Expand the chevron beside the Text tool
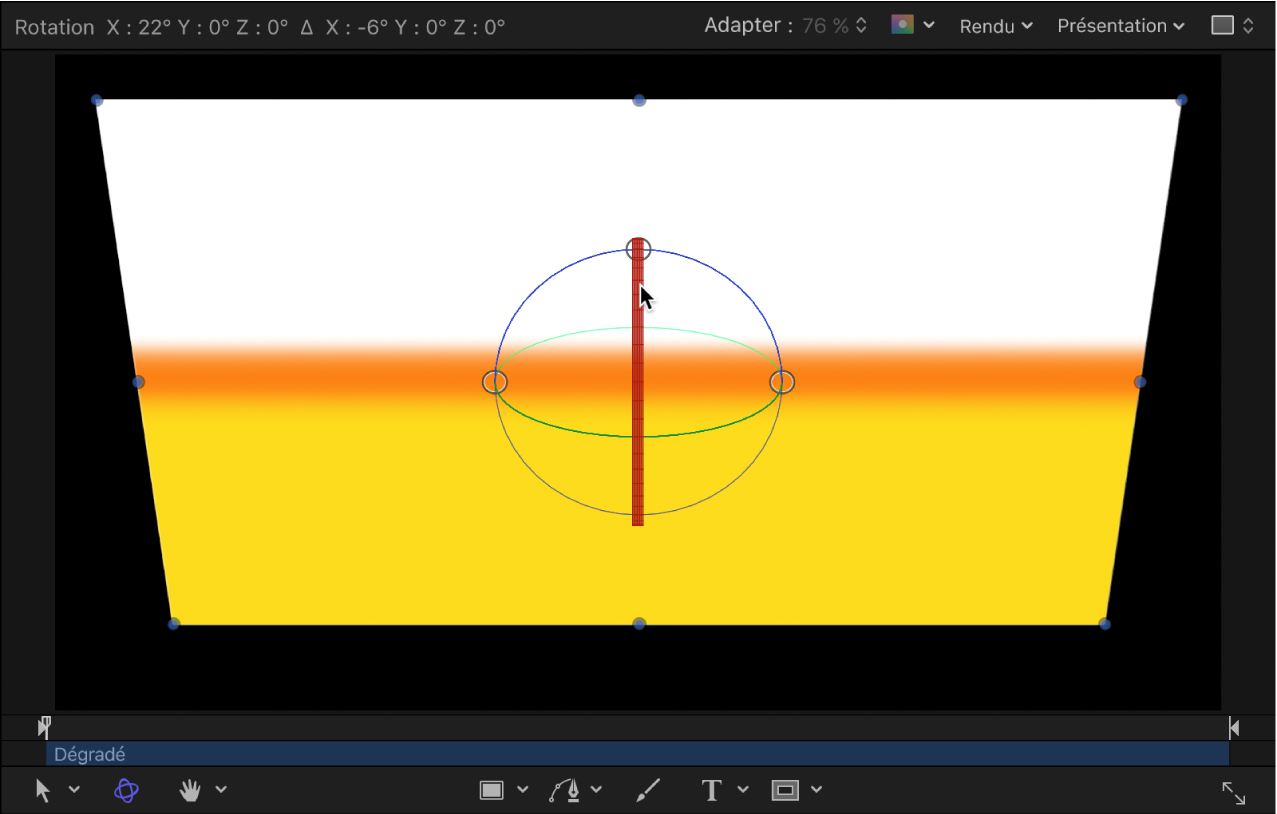The image size is (1277, 814). 743,790
